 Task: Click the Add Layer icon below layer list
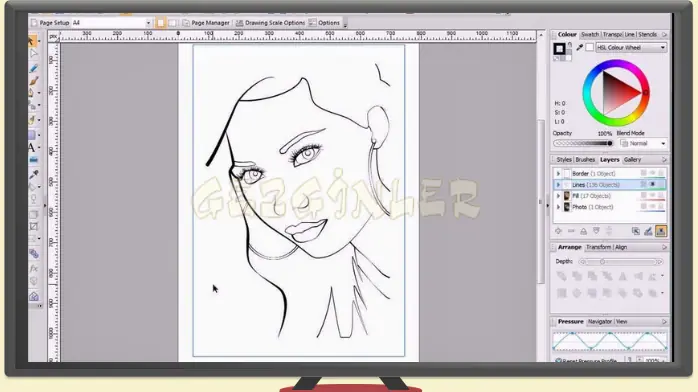click(x=558, y=231)
